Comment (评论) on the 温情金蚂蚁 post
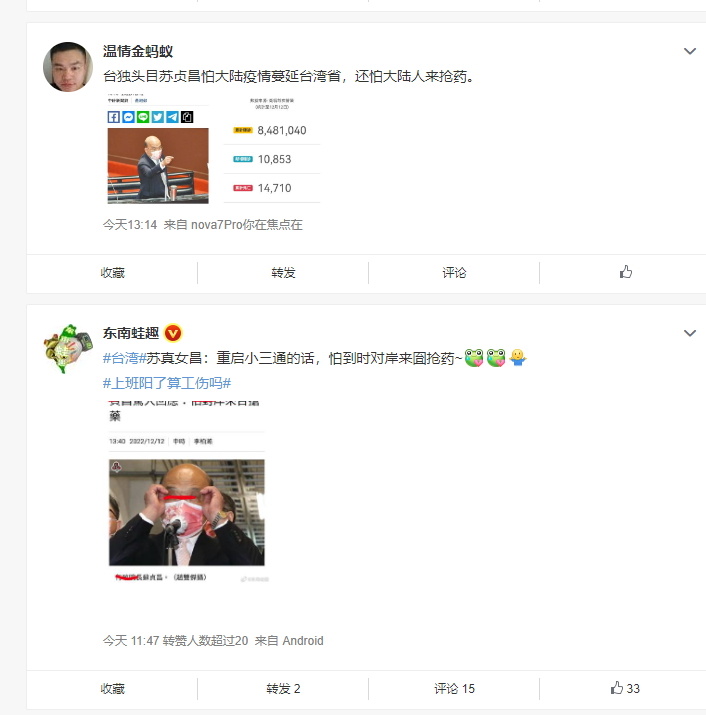 point(454,273)
